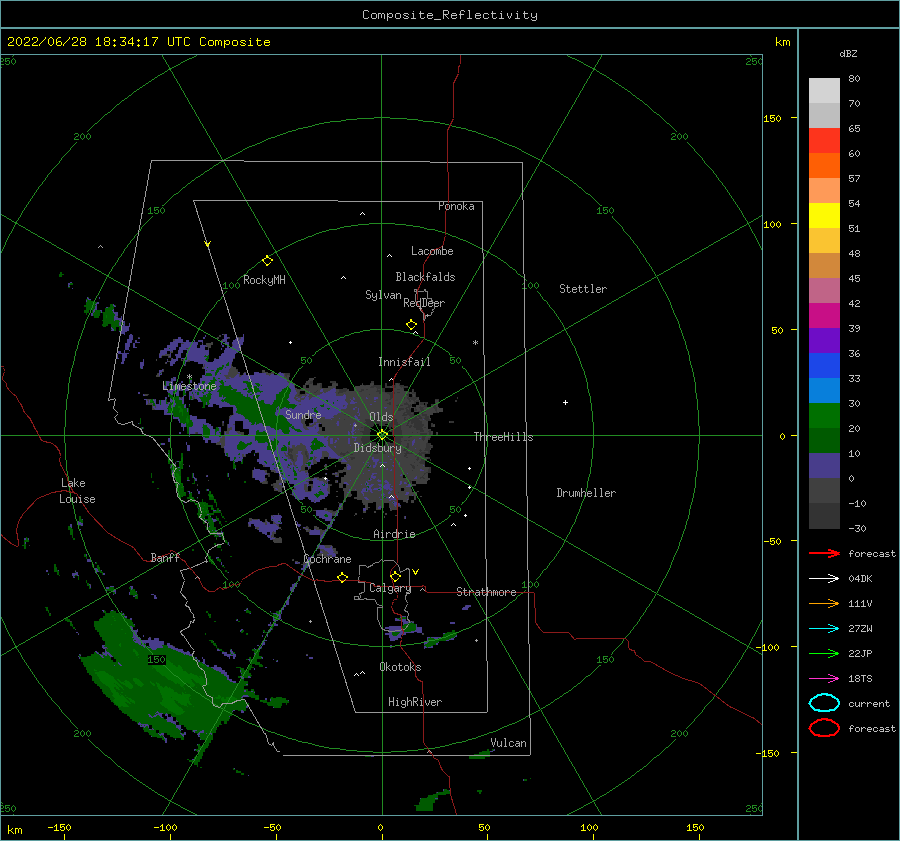Click the yellow diamond inside Calgary boundary
The image size is (900, 841).
(x=395, y=576)
